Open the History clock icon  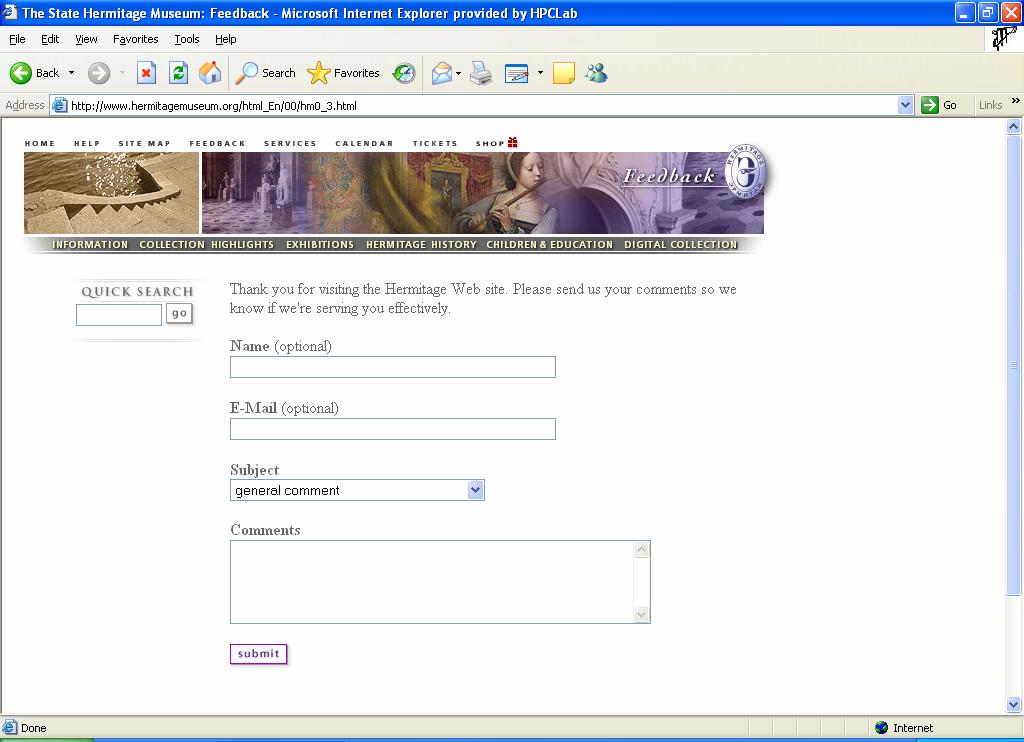tap(404, 73)
